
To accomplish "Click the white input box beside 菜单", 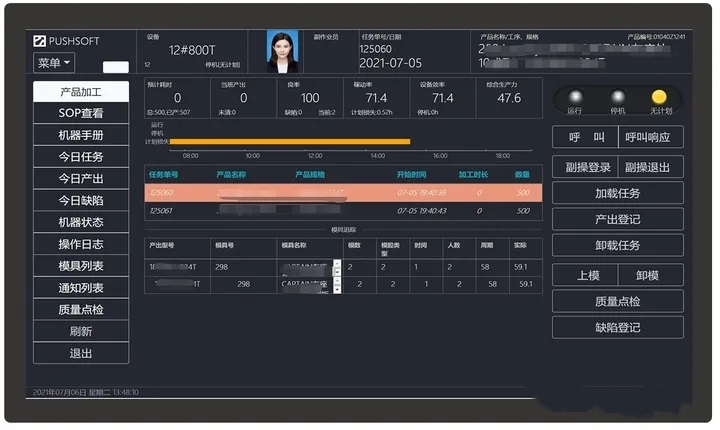I will pos(116,67).
